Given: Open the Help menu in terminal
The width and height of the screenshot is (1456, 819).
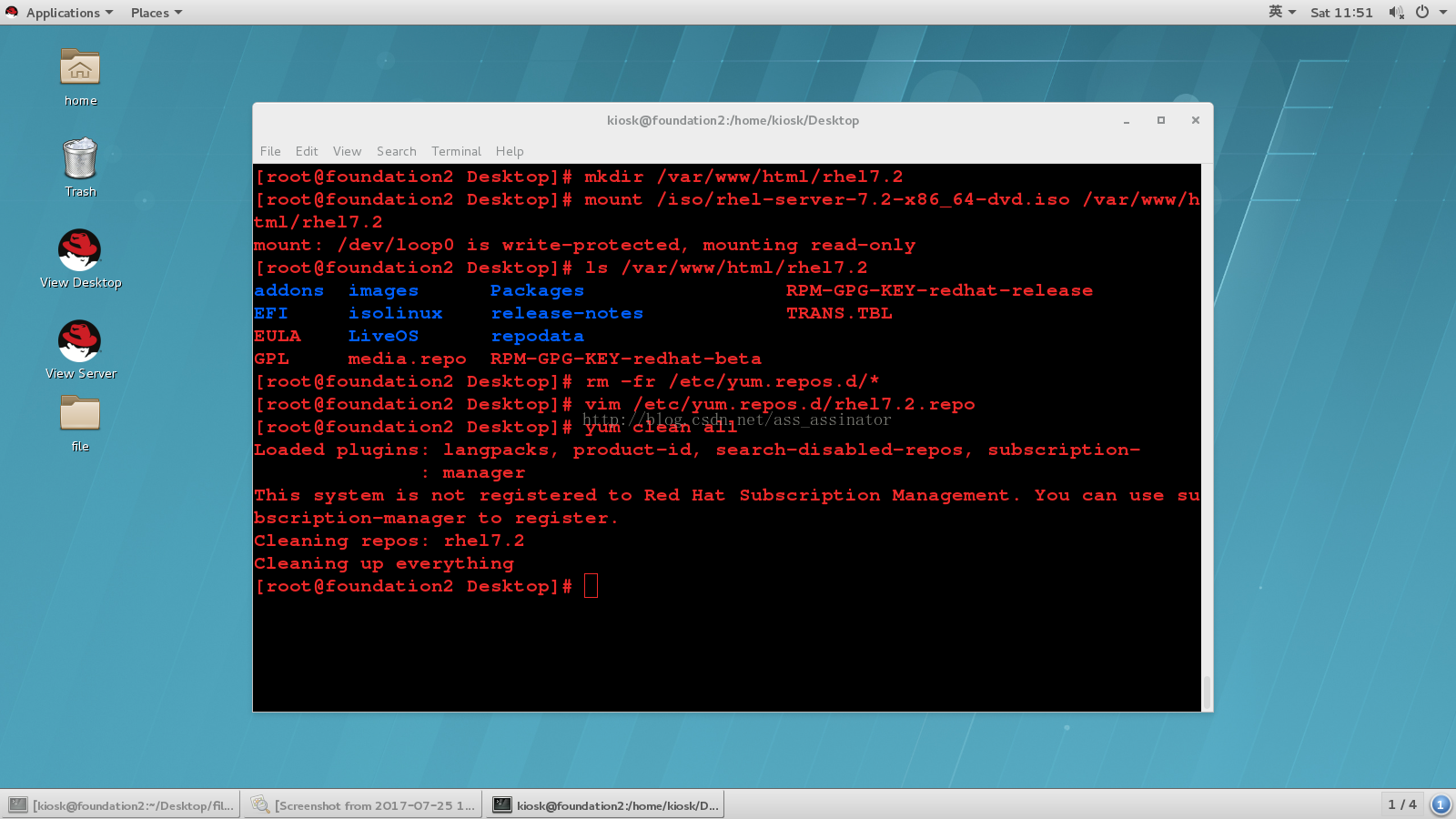Looking at the screenshot, I should 510,151.
